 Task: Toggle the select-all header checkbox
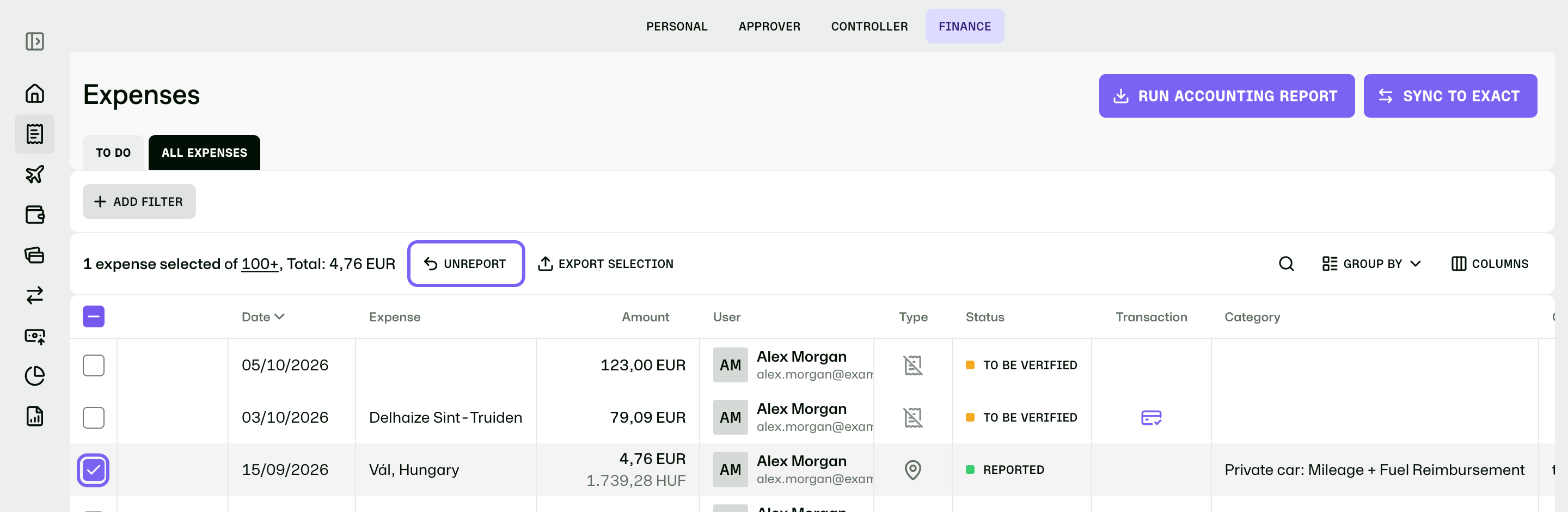pyautogui.click(x=94, y=316)
